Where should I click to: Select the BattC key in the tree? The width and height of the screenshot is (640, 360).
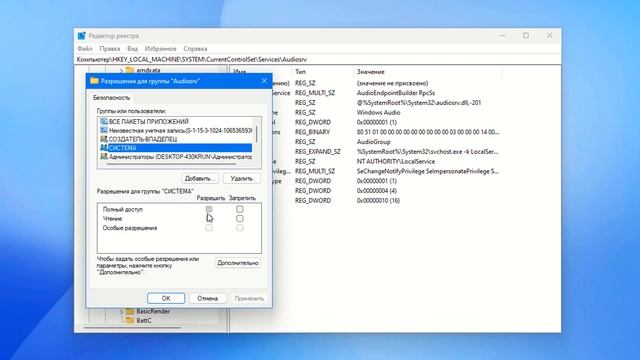point(144,320)
